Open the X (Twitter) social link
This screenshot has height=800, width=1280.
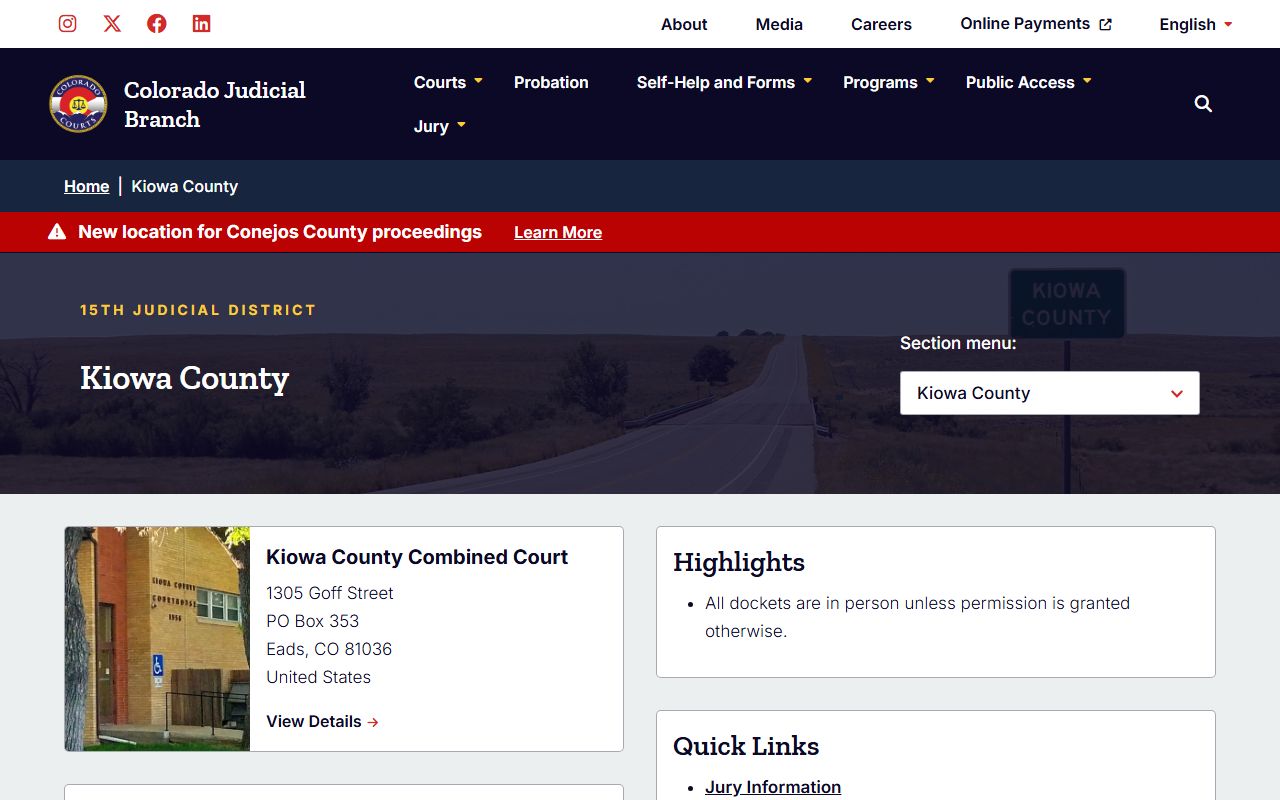(112, 24)
